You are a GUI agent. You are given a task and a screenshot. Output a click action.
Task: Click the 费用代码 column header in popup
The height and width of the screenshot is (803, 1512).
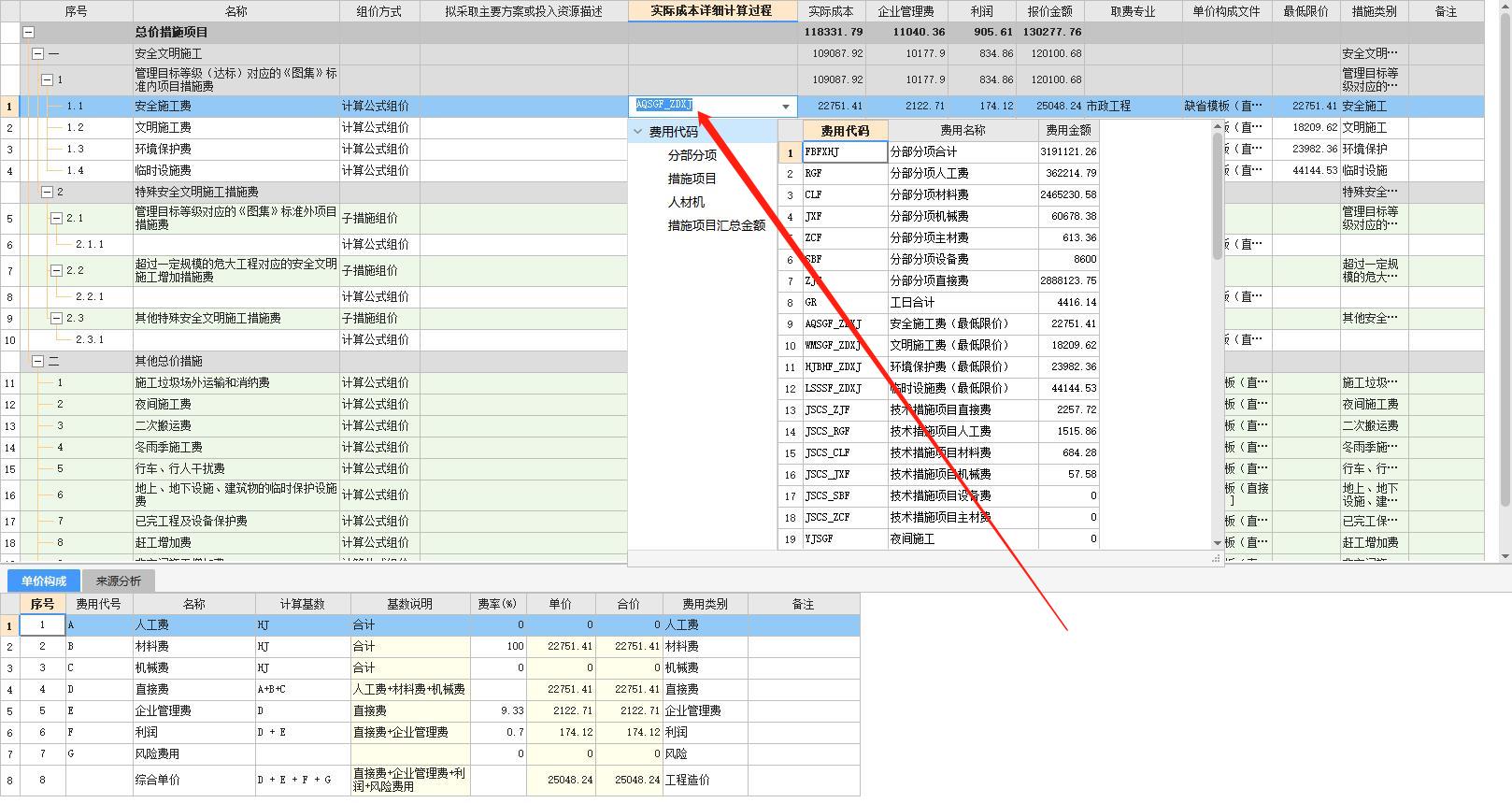pos(845,131)
